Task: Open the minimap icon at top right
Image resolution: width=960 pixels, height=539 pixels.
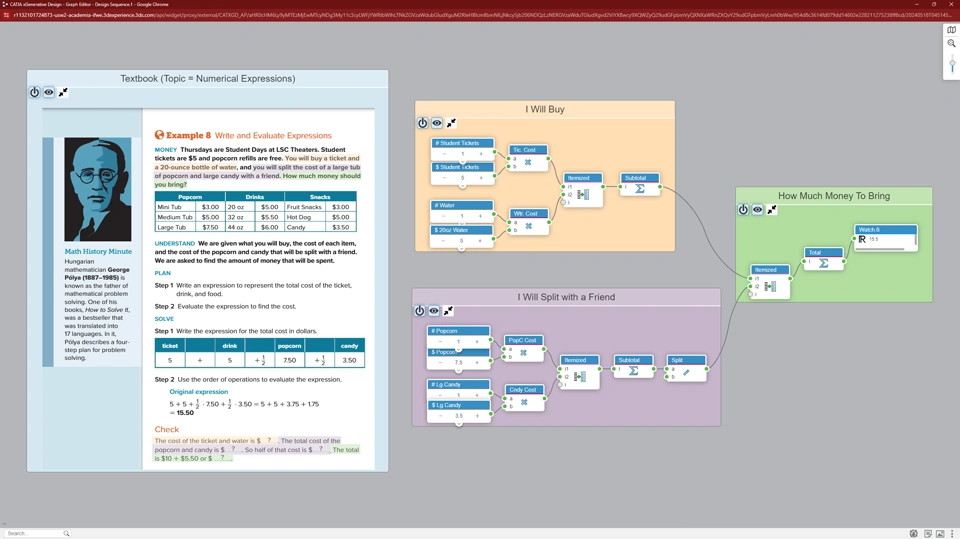Action: coord(951,30)
